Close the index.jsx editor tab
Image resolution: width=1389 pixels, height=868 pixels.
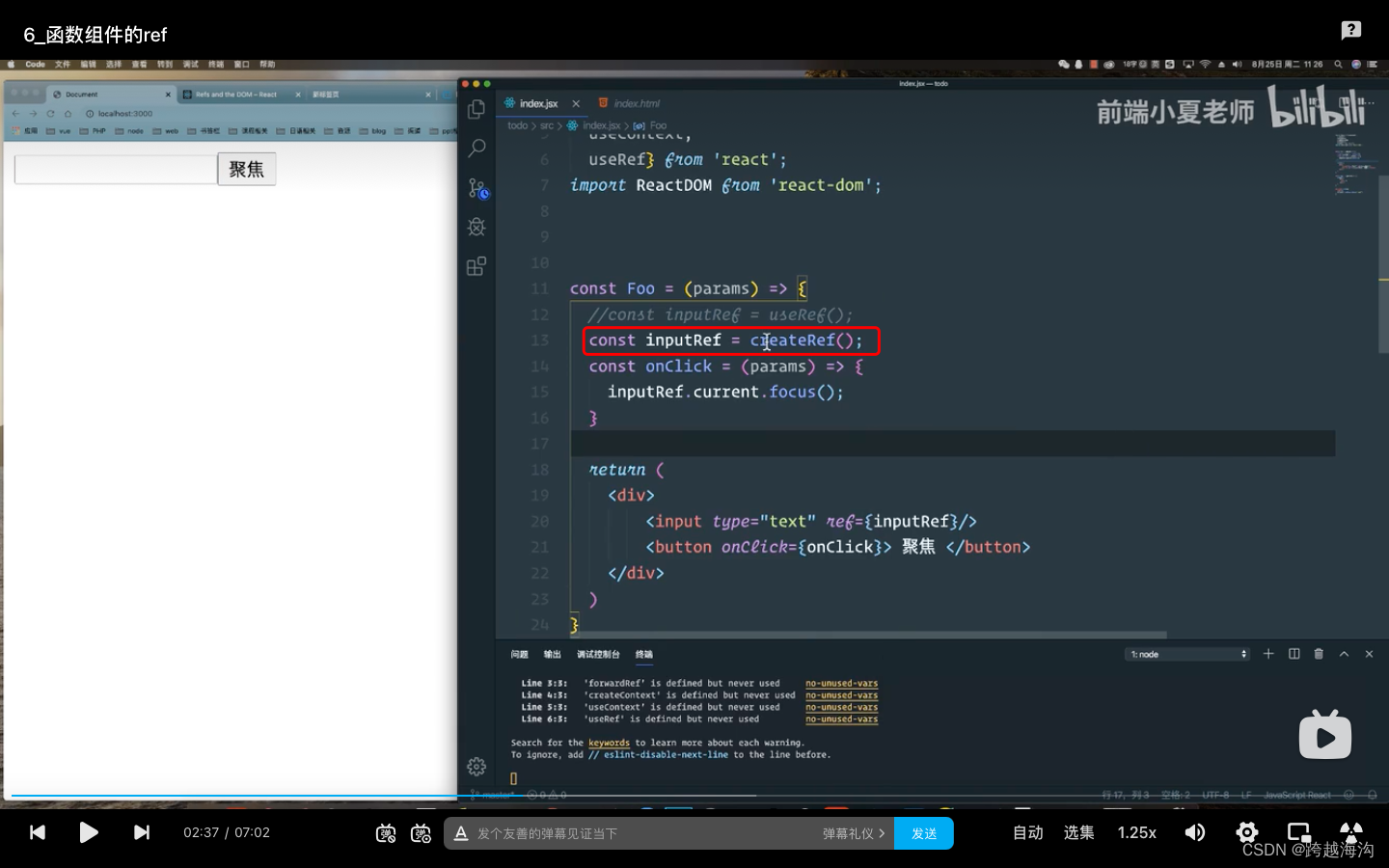(x=576, y=103)
